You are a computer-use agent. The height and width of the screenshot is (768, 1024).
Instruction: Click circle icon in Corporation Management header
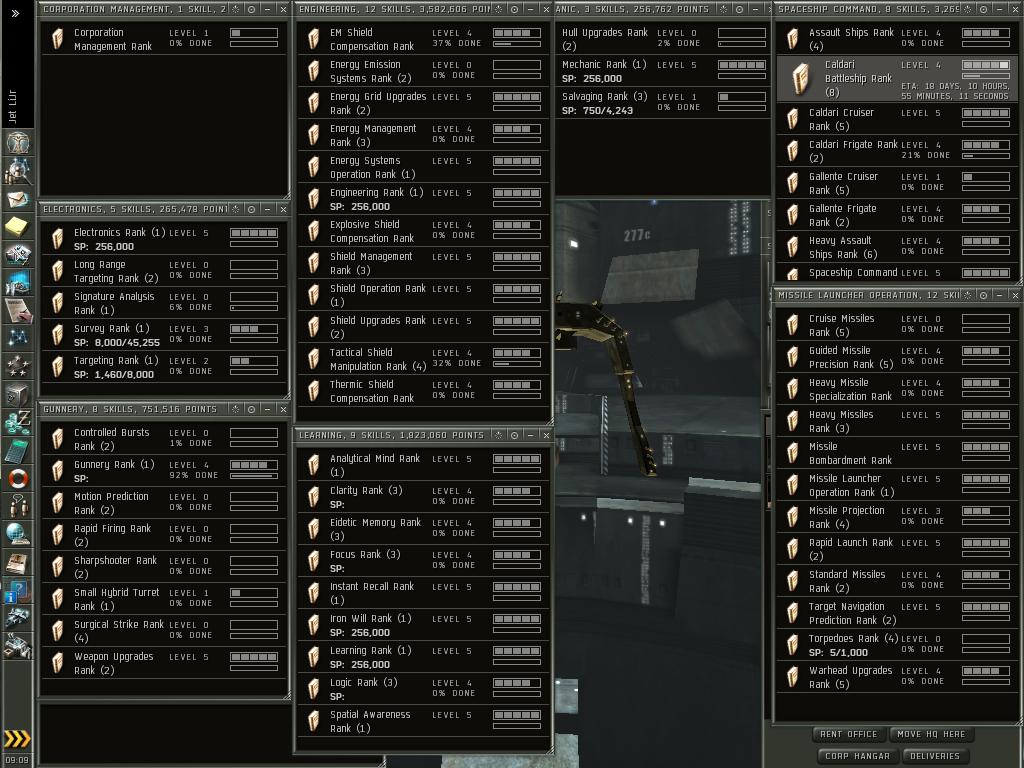pyautogui.click(x=251, y=9)
